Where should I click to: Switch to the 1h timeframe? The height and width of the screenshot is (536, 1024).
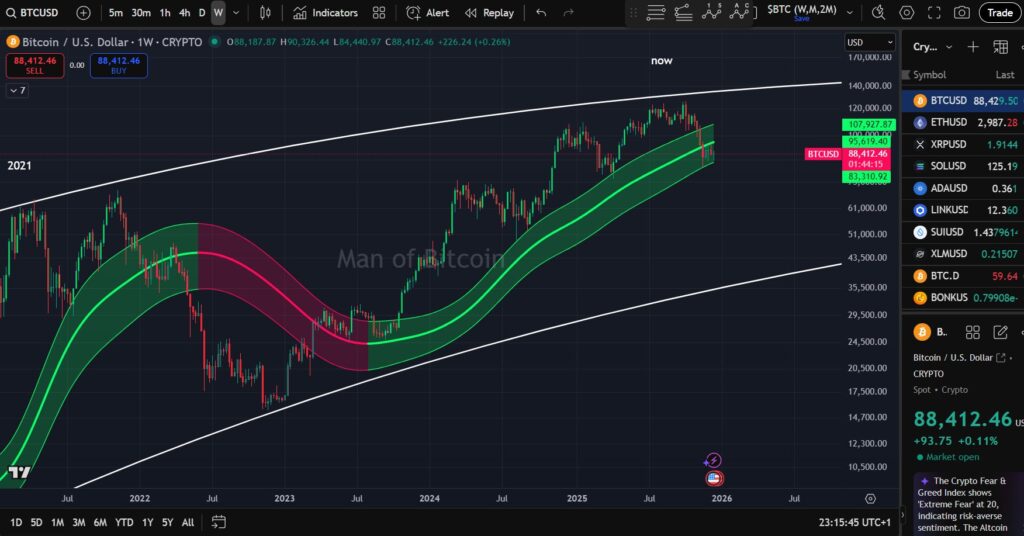165,12
